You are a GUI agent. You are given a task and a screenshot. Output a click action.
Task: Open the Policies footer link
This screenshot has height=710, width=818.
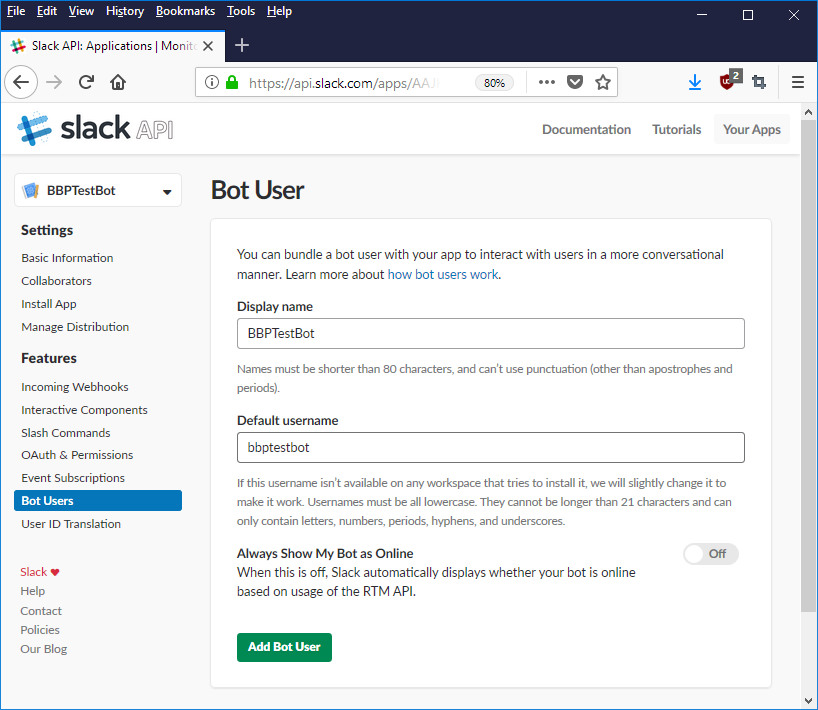pos(40,630)
